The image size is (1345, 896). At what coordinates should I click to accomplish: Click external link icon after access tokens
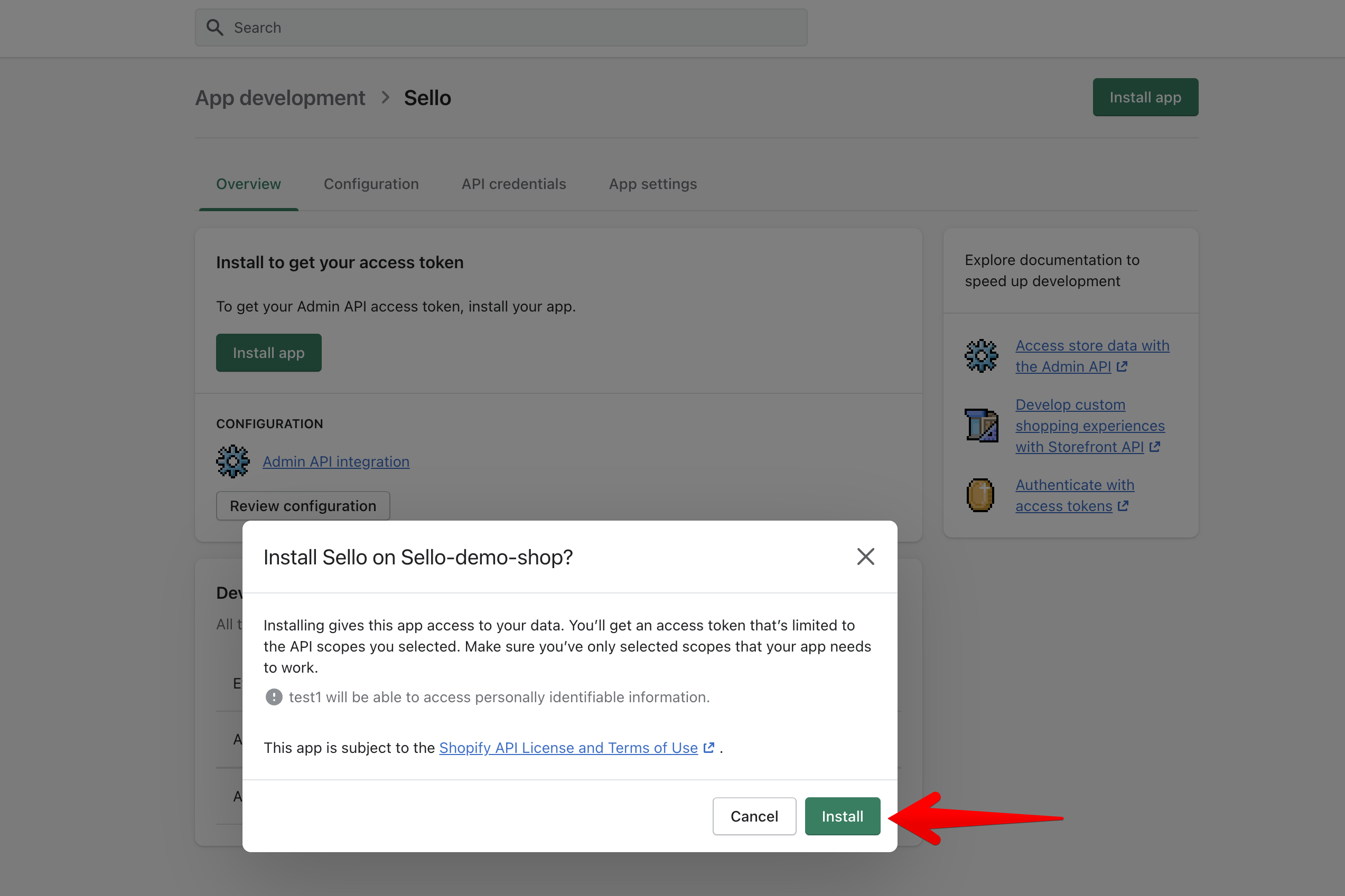1123,506
